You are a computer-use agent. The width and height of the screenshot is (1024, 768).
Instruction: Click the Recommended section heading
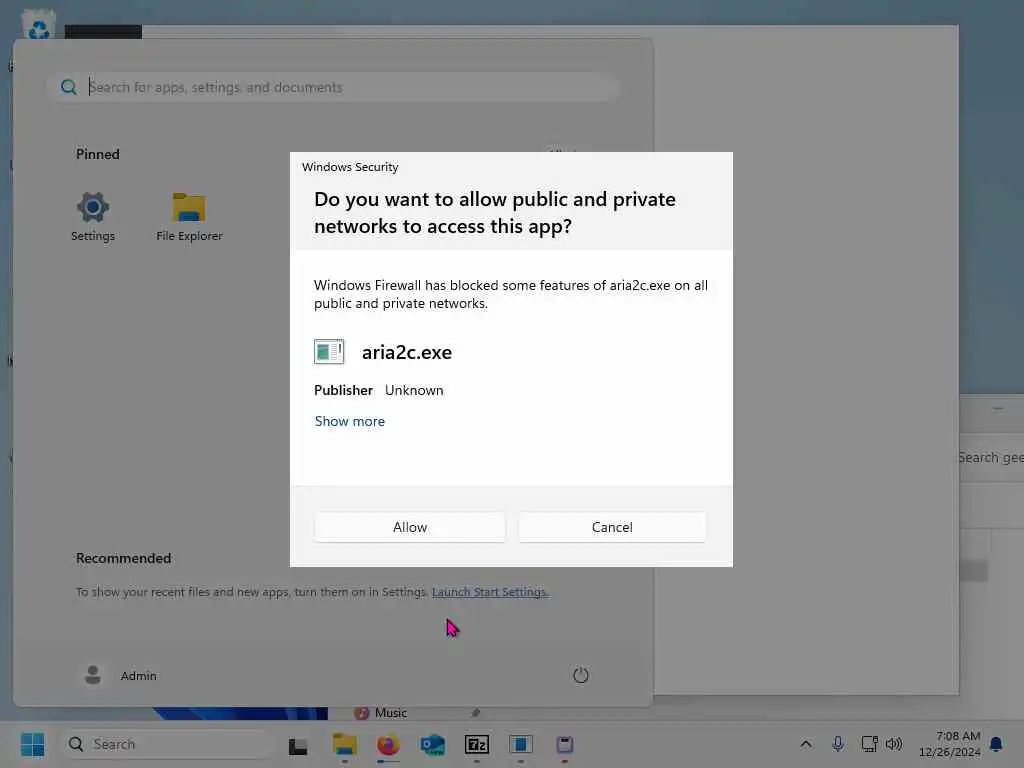click(123, 558)
